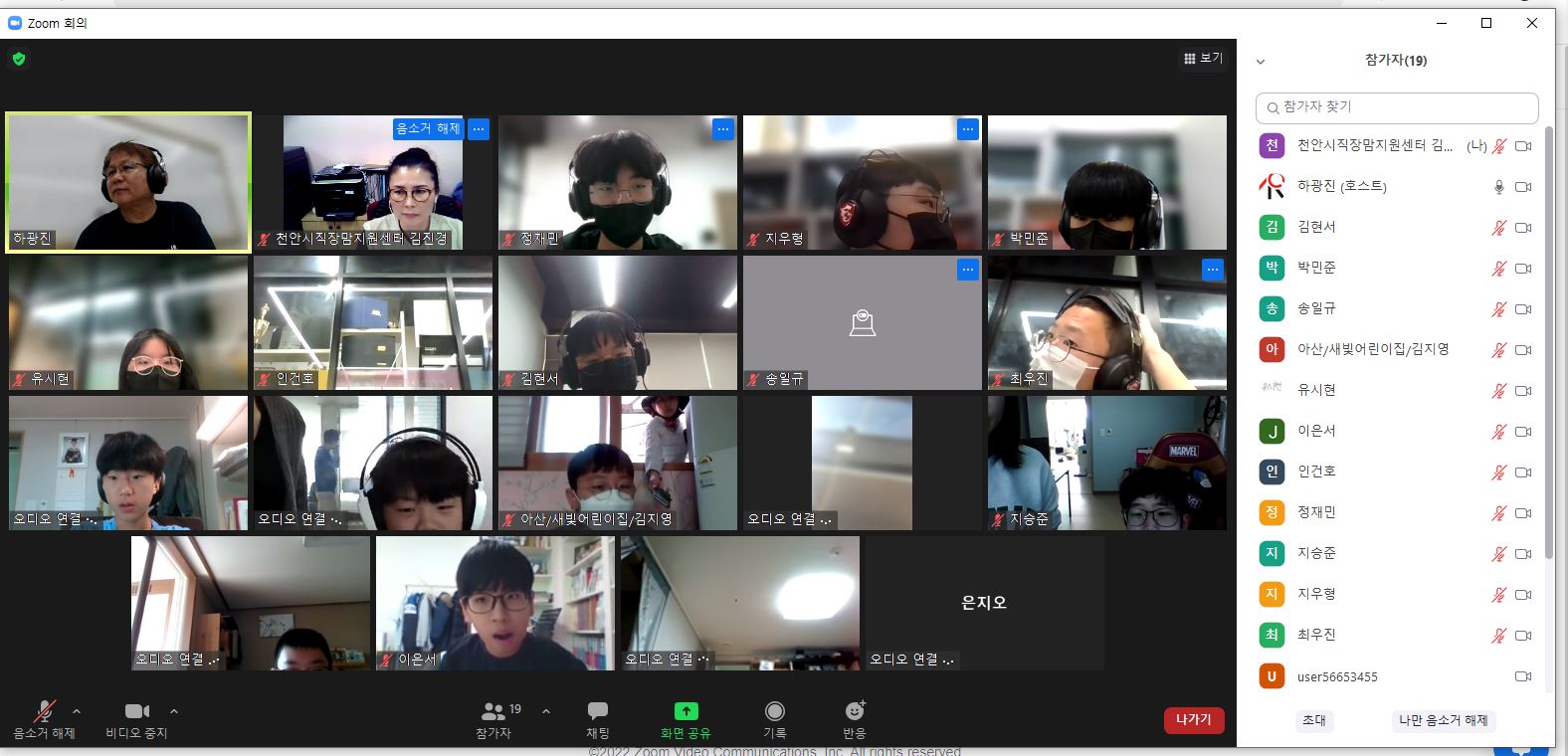Collapse the participants panel with the chevron
This screenshot has height=756, width=1568.
coord(1261,62)
